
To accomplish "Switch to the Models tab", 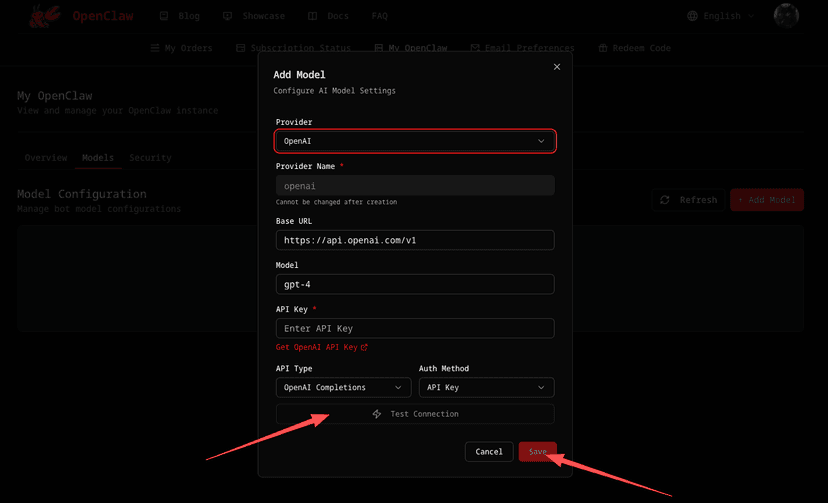I will point(98,157).
